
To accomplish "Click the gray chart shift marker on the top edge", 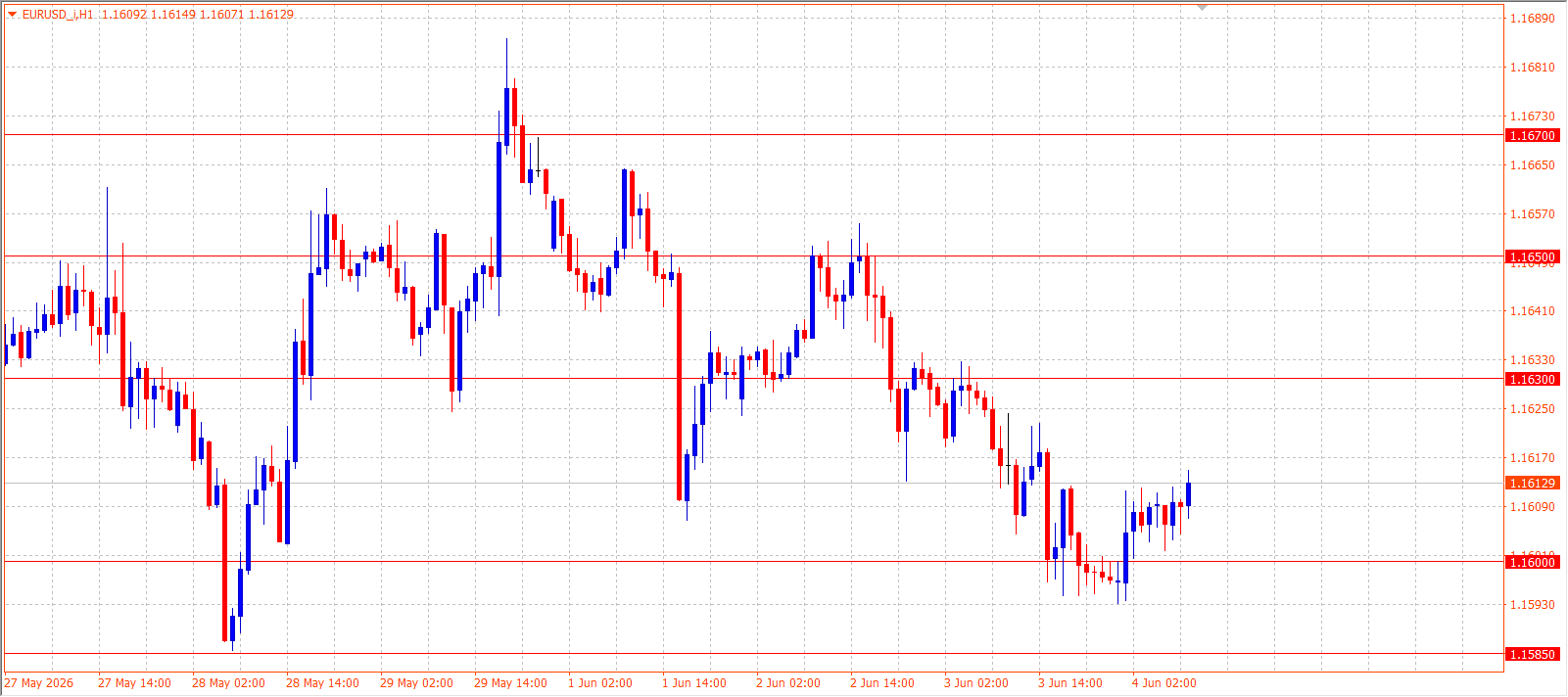I will click(x=1203, y=8).
